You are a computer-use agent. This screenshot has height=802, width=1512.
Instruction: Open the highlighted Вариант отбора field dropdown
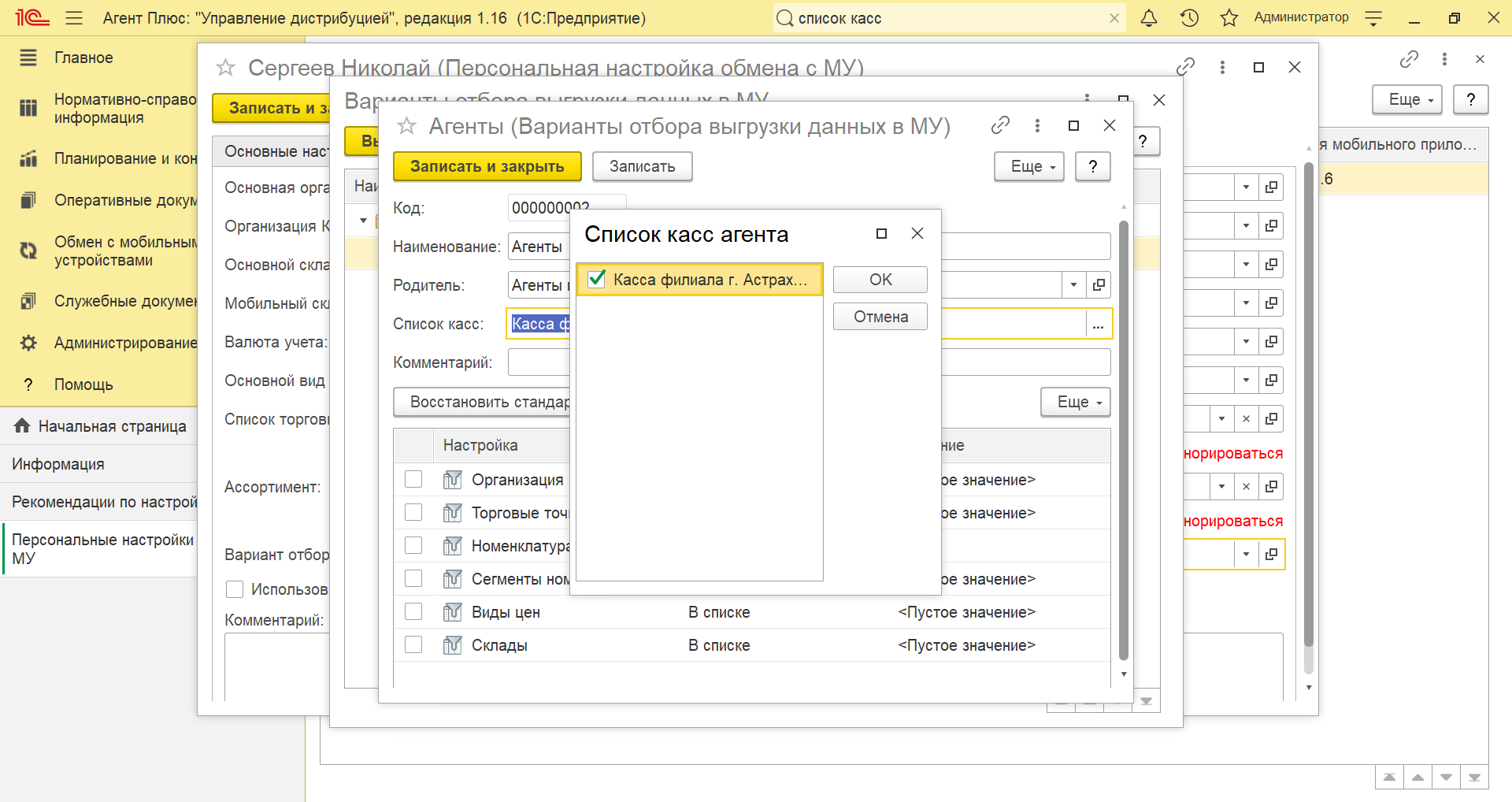tap(1246, 555)
